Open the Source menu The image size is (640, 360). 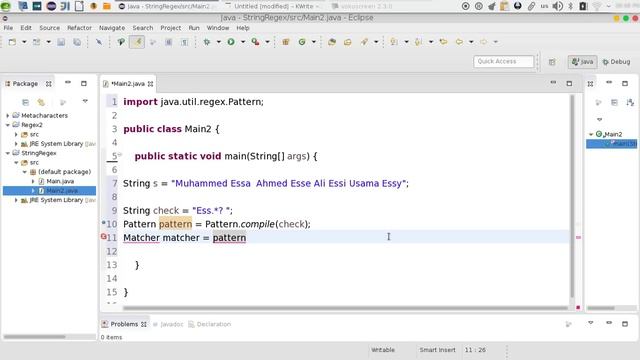point(49,28)
